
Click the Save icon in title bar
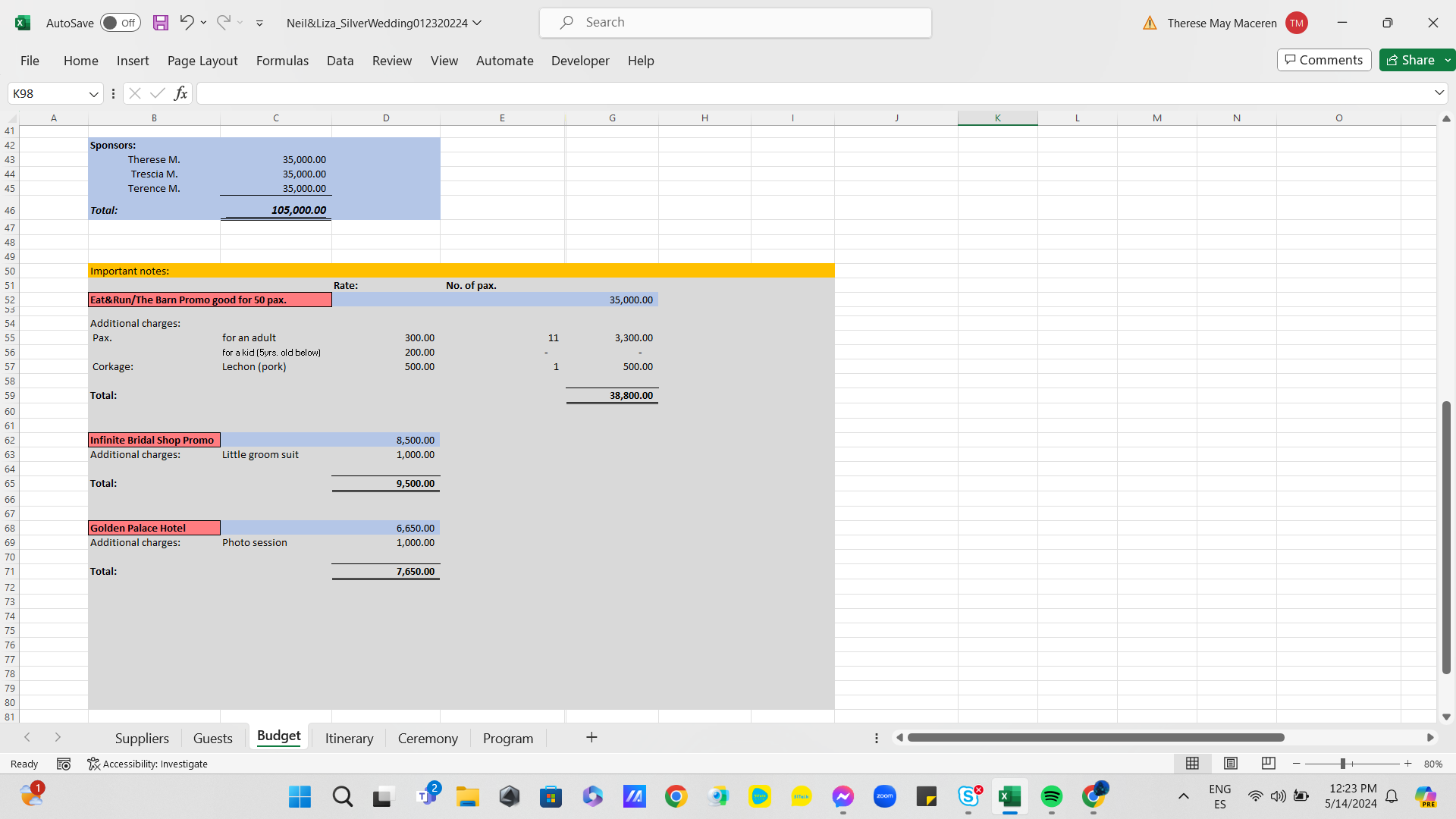pos(161,23)
